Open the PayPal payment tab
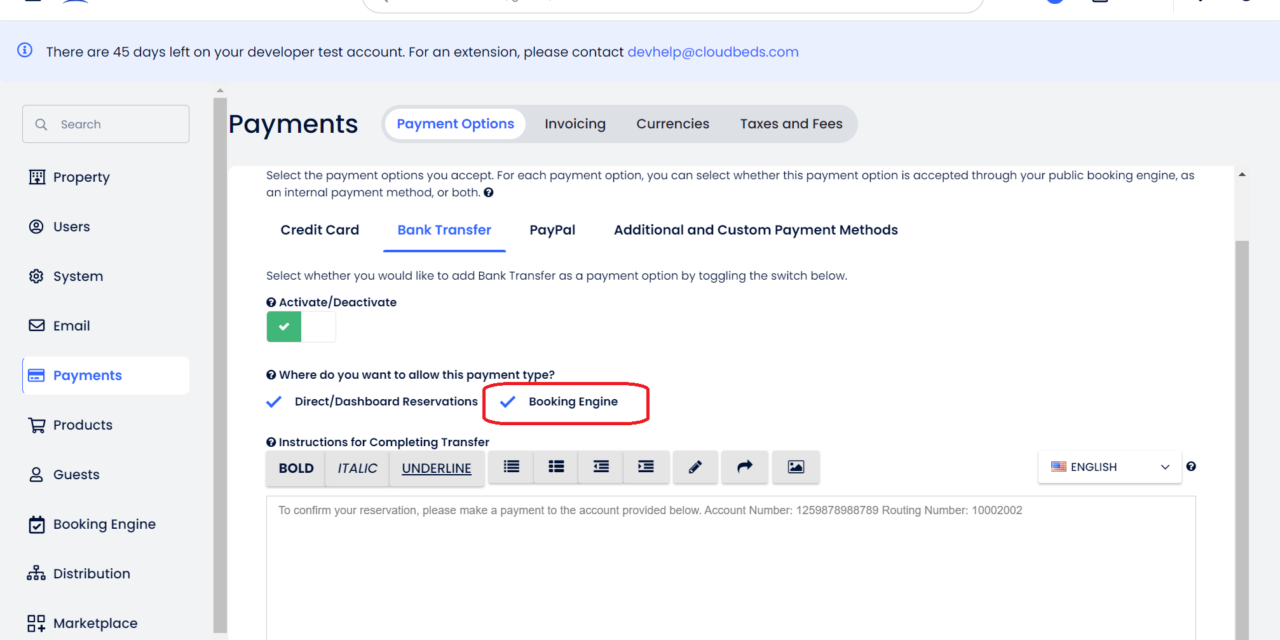The image size is (1280, 640). click(552, 229)
